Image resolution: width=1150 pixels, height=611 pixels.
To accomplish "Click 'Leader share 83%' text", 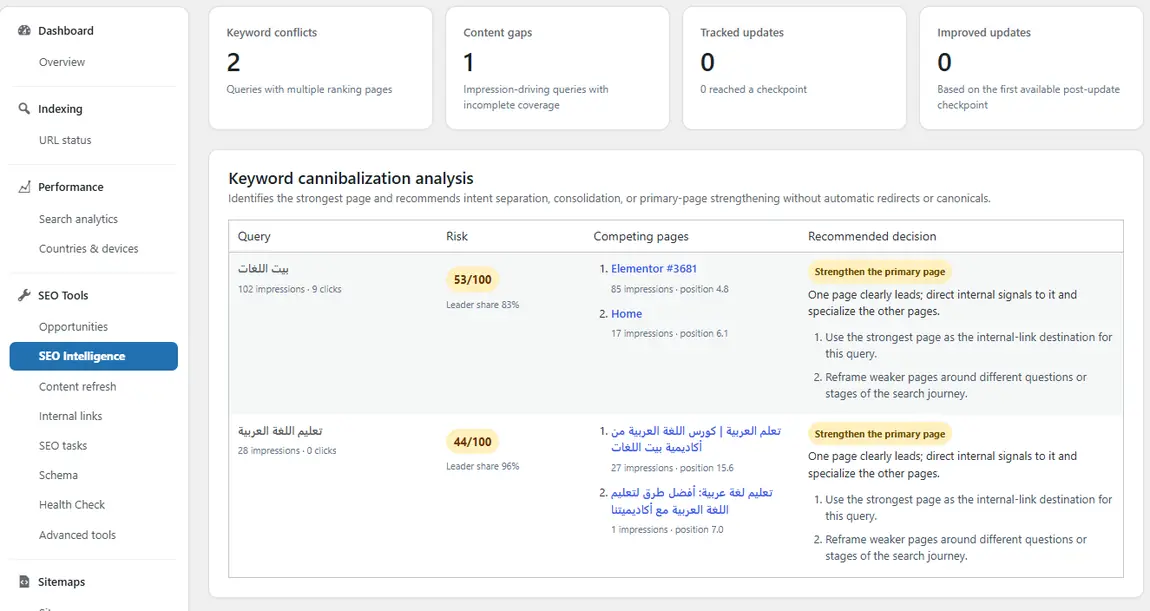I will [483, 304].
